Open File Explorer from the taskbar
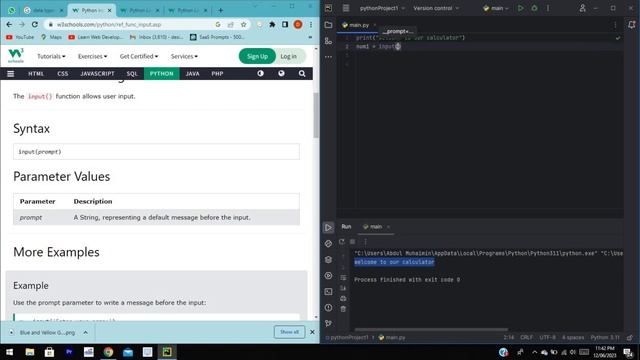The image size is (640, 360). tap(30, 352)
